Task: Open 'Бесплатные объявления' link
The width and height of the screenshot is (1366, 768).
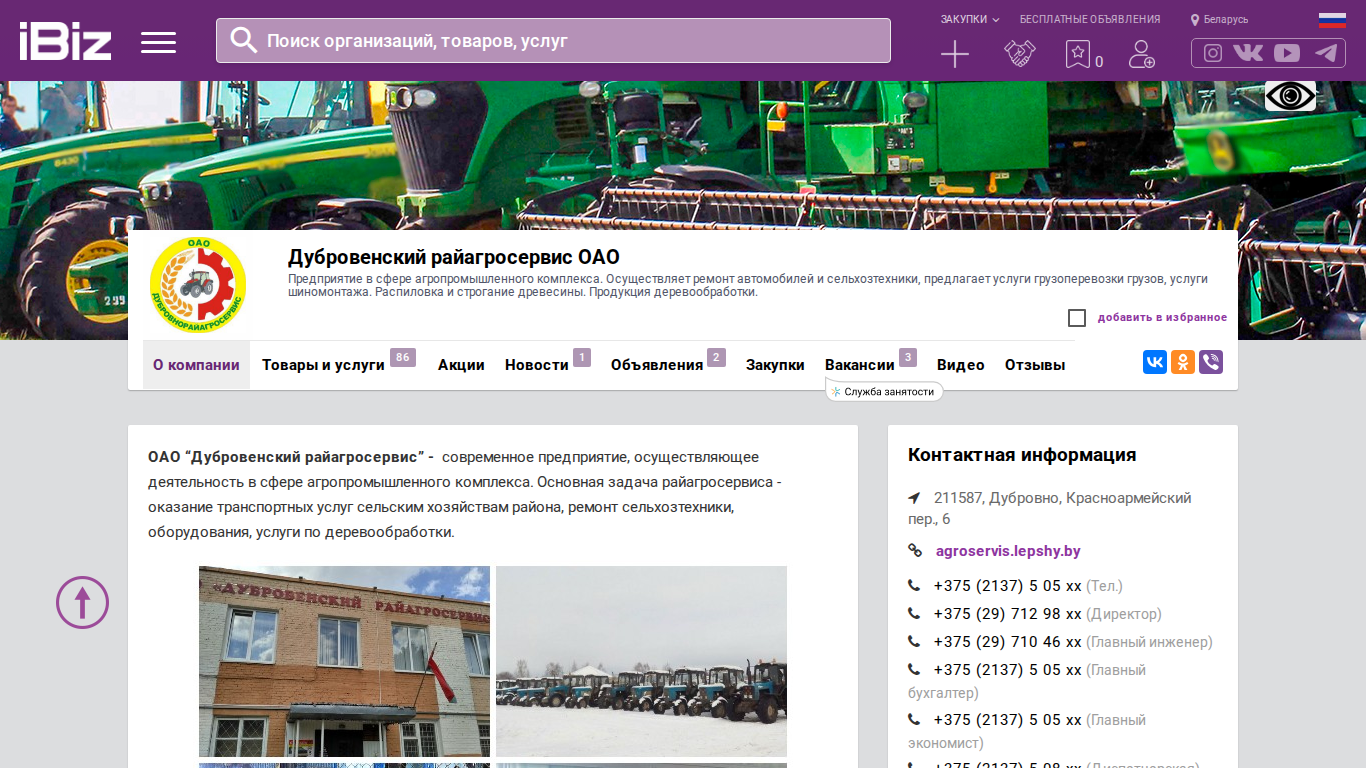Action: (1090, 19)
